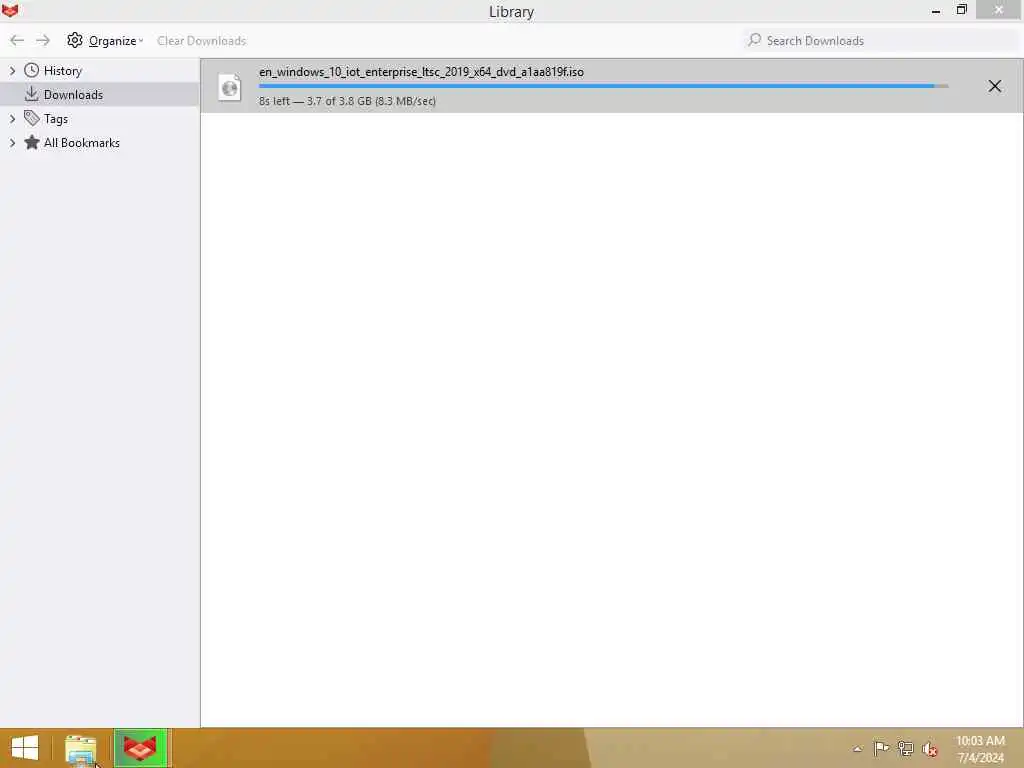Click the Library title bar app icon
This screenshot has width=1024, height=768.
click(10, 10)
